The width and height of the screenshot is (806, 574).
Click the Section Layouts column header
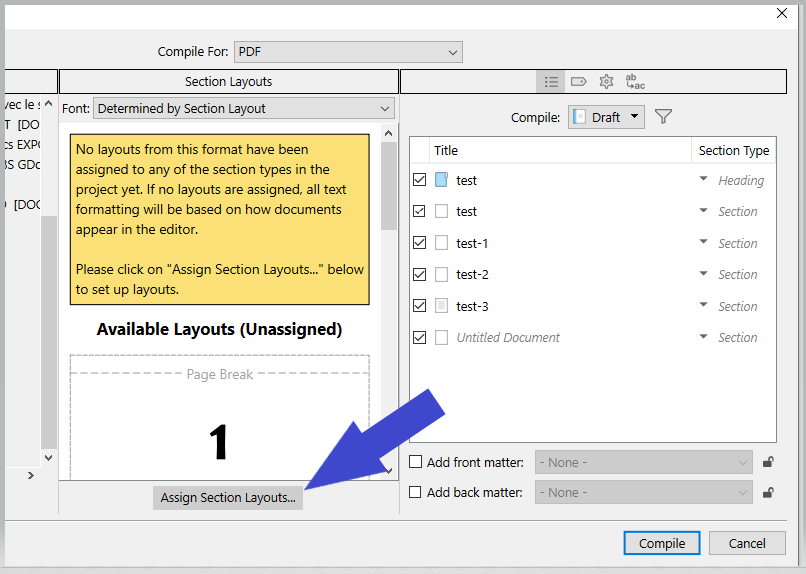(229, 82)
